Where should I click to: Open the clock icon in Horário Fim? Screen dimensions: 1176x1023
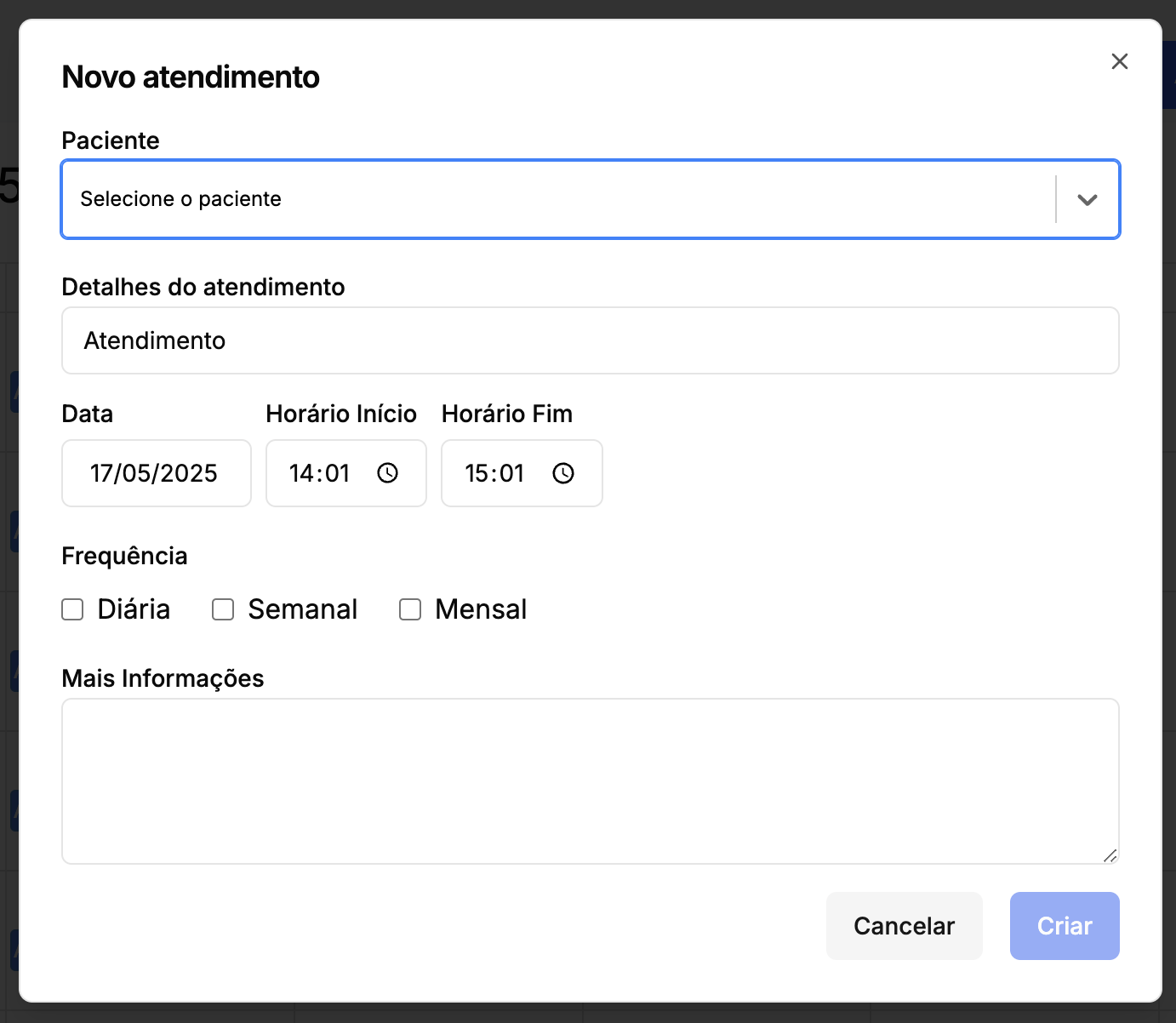pos(563,473)
